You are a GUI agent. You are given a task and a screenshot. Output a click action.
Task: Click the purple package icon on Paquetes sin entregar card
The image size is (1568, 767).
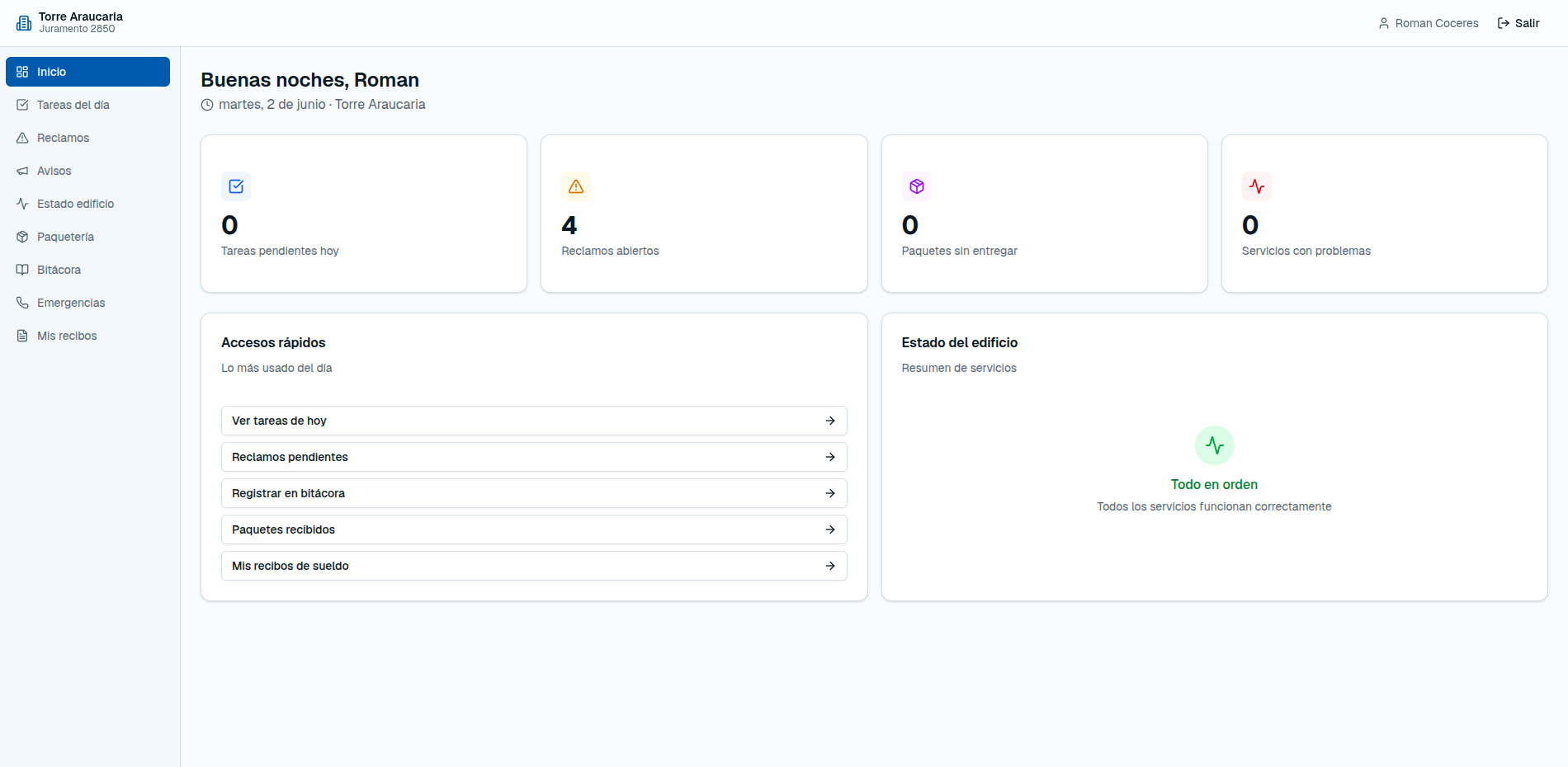pos(917,186)
